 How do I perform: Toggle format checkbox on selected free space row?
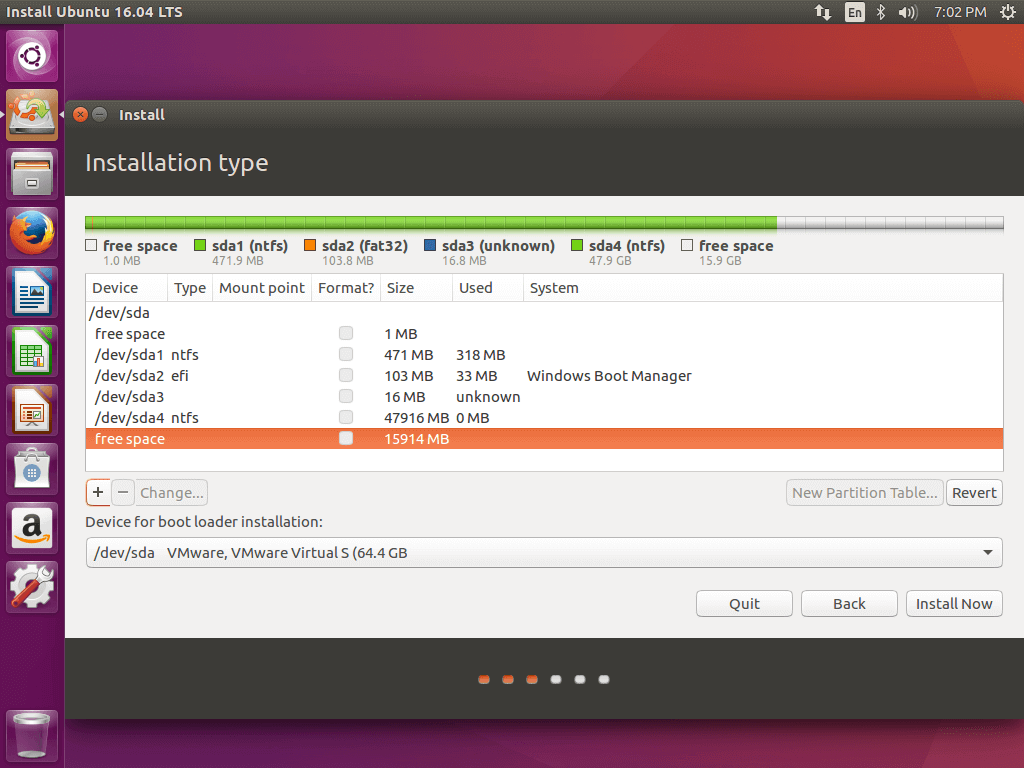pyautogui.click(x=346, y=439)
